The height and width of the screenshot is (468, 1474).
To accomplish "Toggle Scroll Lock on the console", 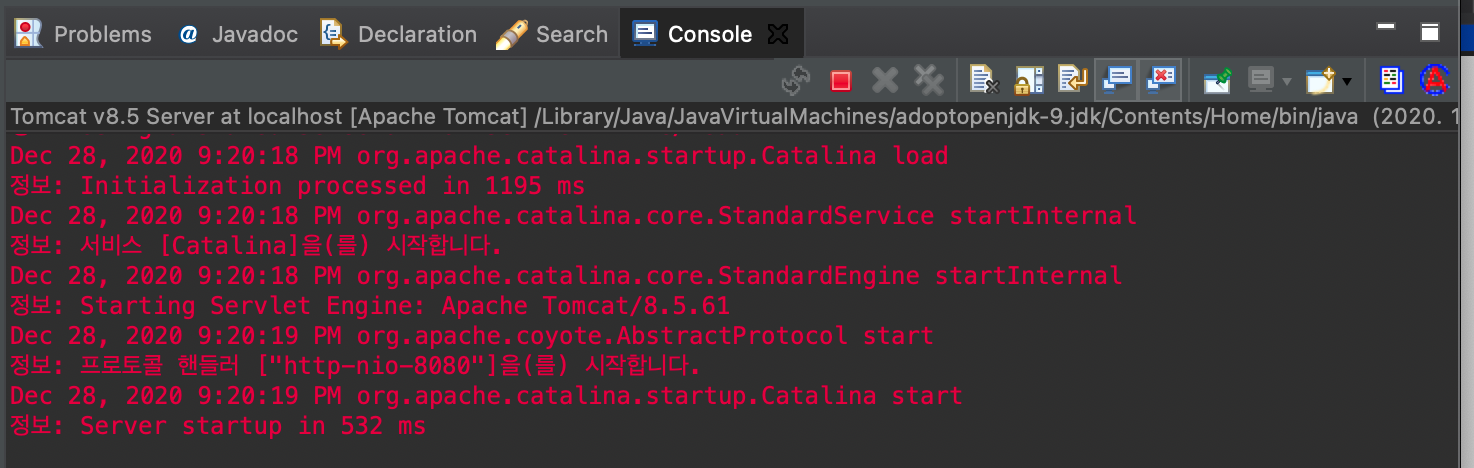I will coord(1029,80).
